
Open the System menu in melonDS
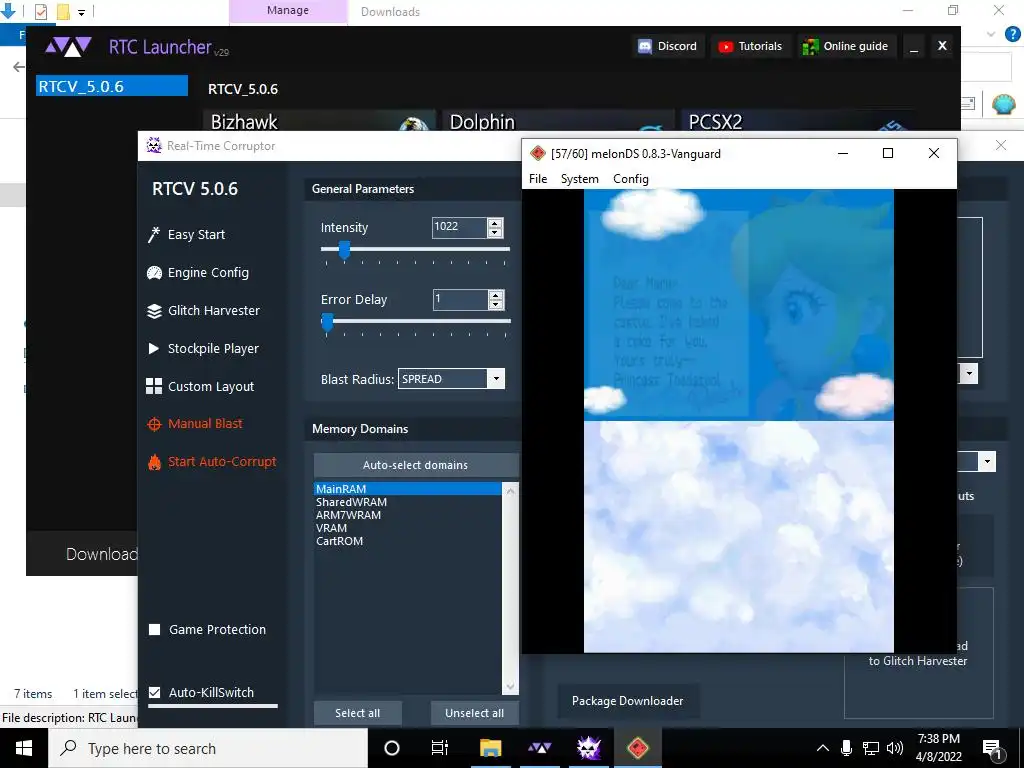[x=579, y=179]
